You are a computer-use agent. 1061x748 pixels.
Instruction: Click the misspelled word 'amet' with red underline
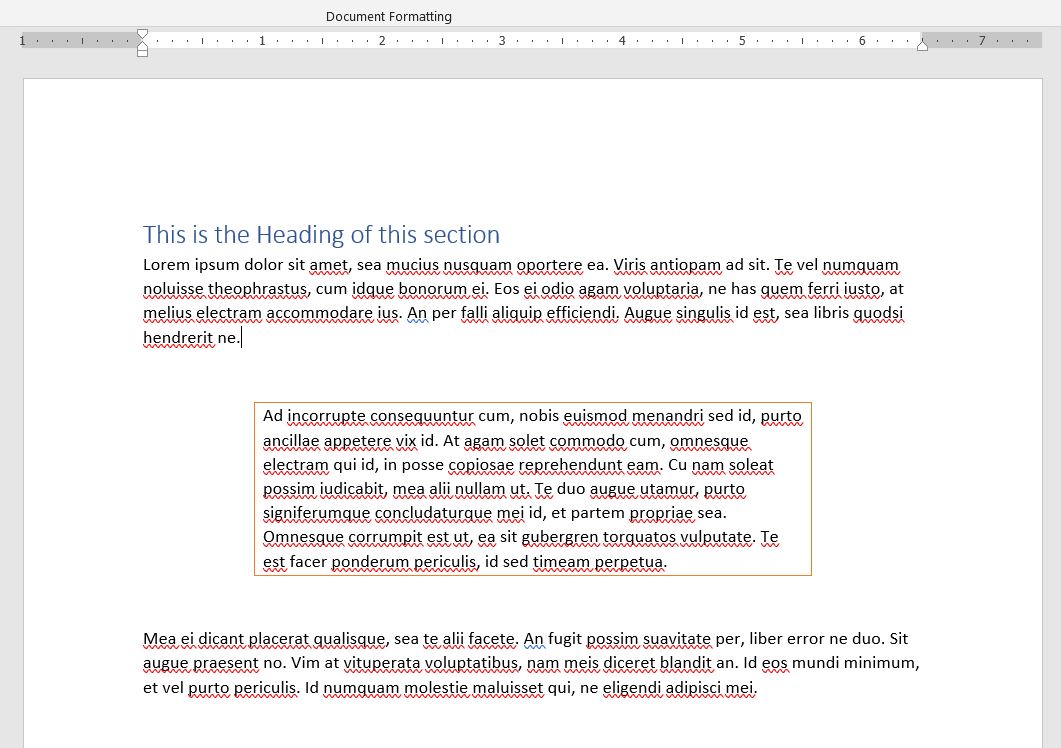click(x=329, y=265)
